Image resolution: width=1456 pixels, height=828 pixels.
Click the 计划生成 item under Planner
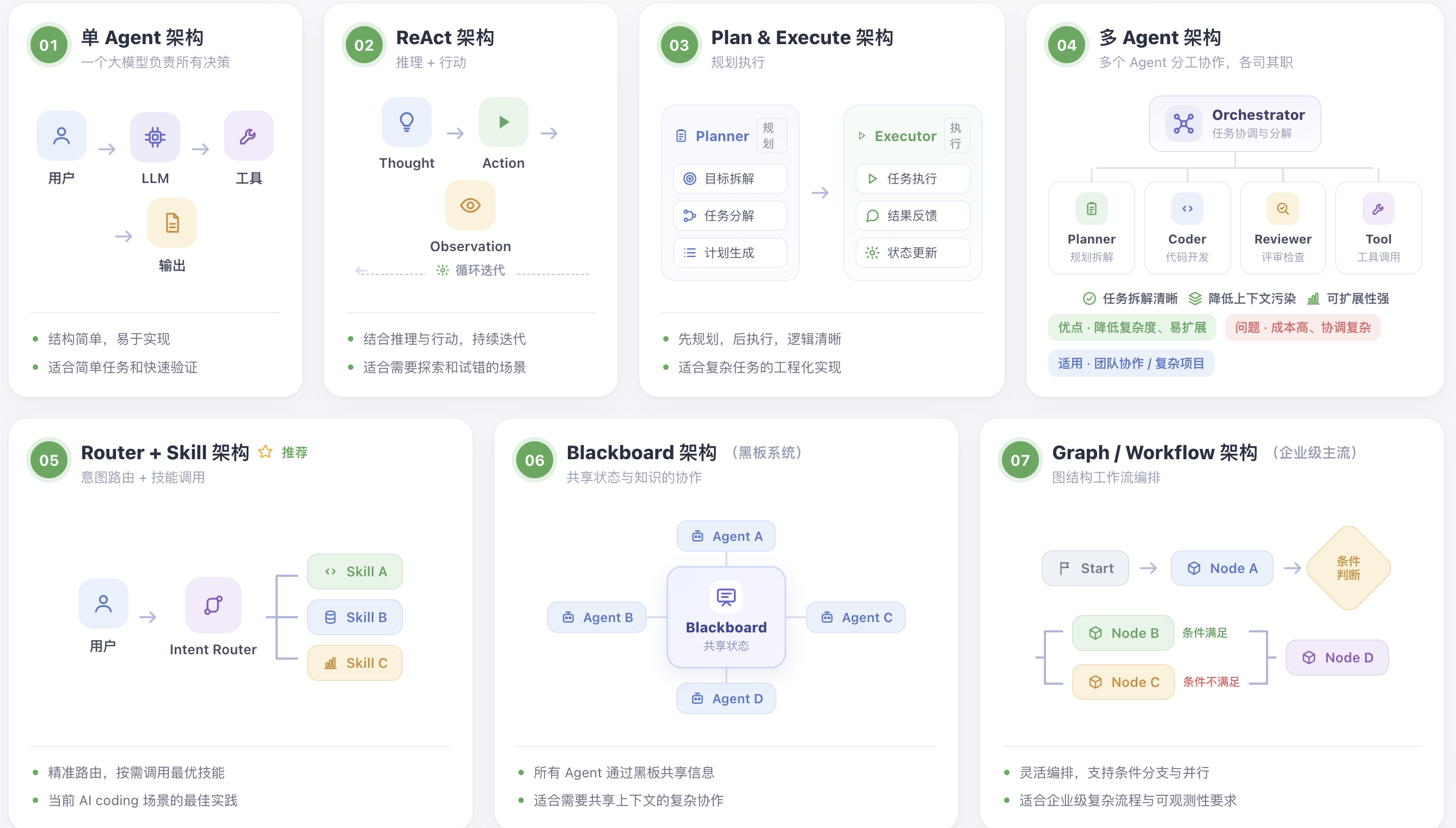pos(730,253)
